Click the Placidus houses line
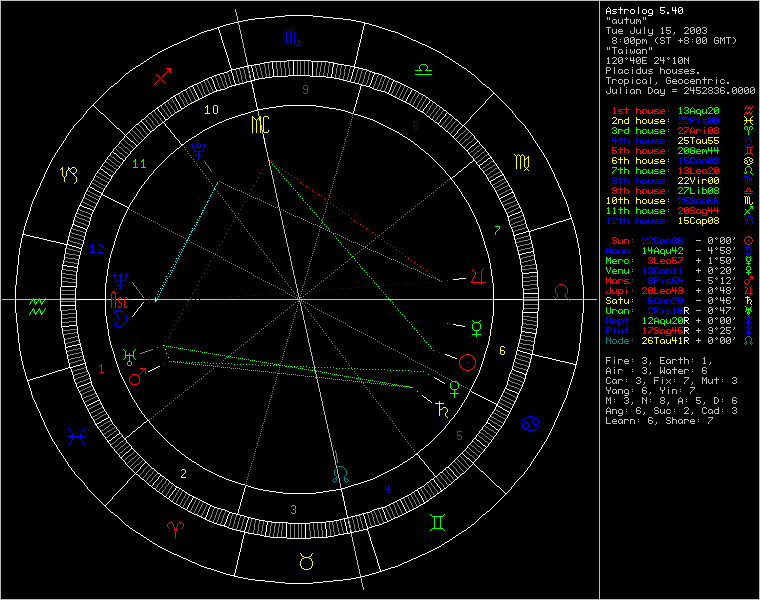Screen dimensions: 760x600 point(652,71)
